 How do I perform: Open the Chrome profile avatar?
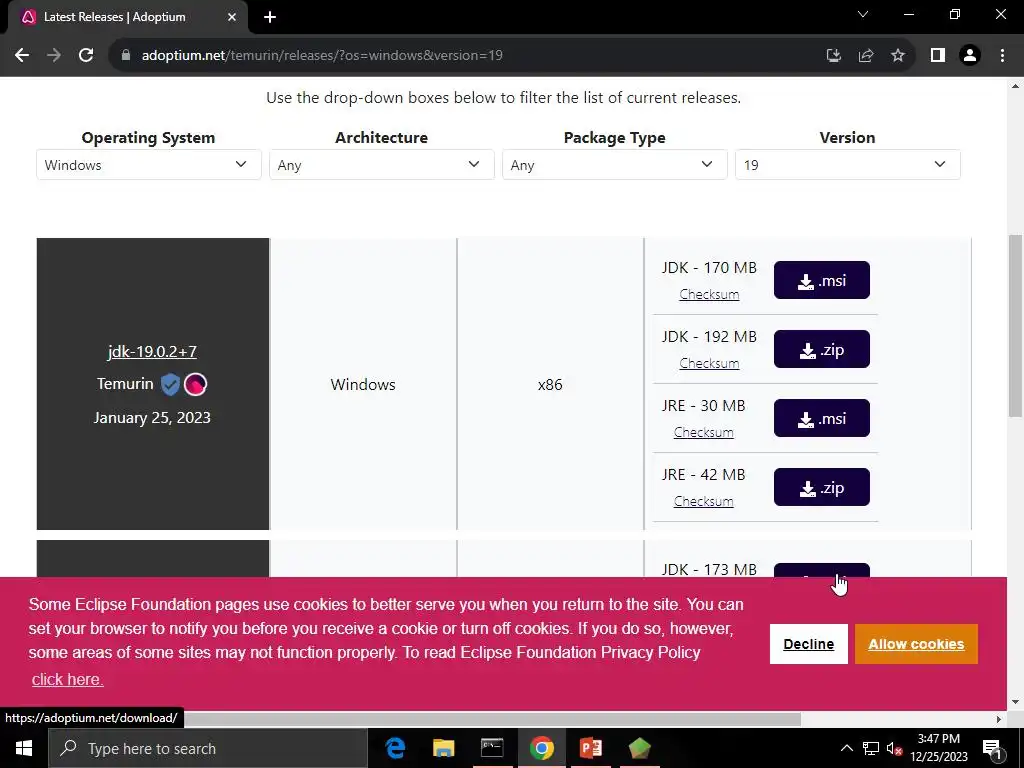[x=970, y=56]
